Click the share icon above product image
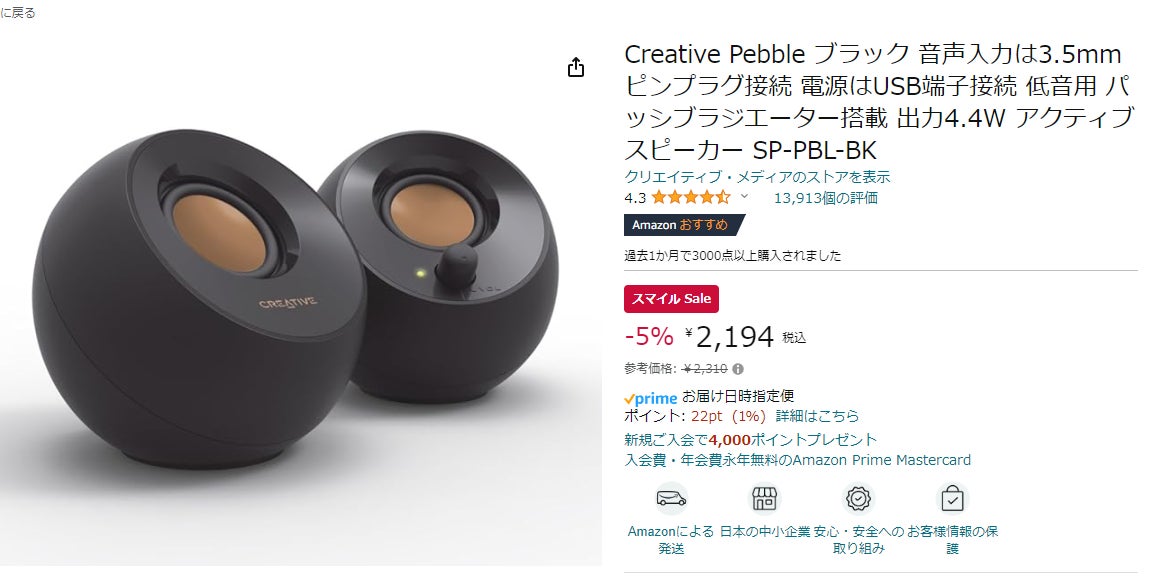The width and height of the screenshot is (1159, 580). point(576,67)
